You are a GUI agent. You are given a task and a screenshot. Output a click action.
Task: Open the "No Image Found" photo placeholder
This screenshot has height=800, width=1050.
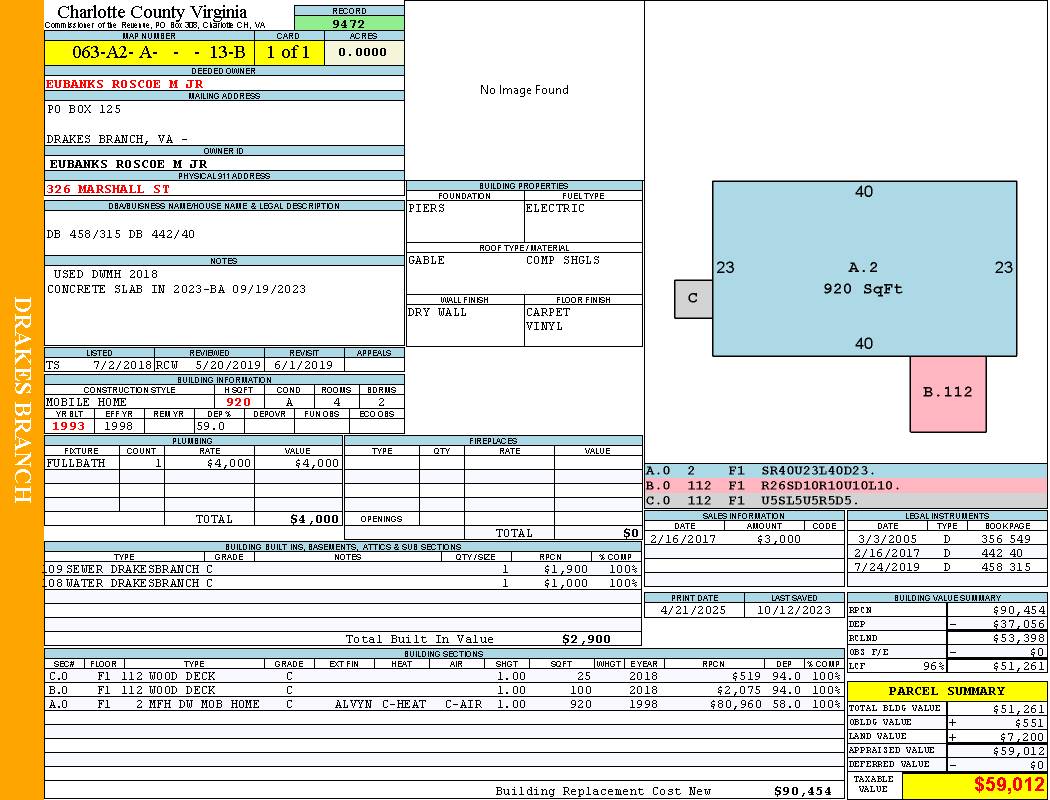pos(524,90)
